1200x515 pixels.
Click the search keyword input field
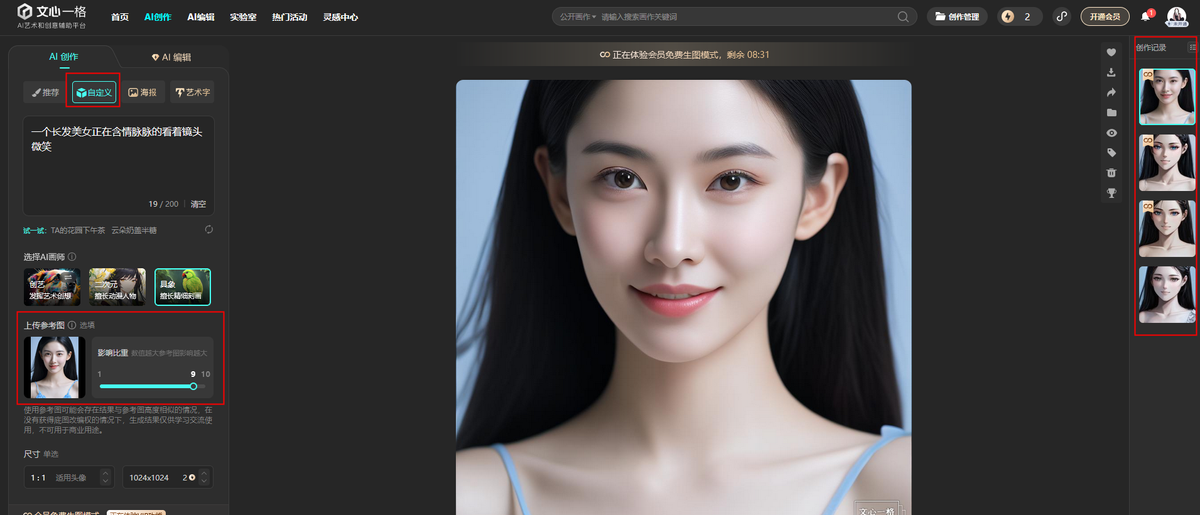click(745, 17)
